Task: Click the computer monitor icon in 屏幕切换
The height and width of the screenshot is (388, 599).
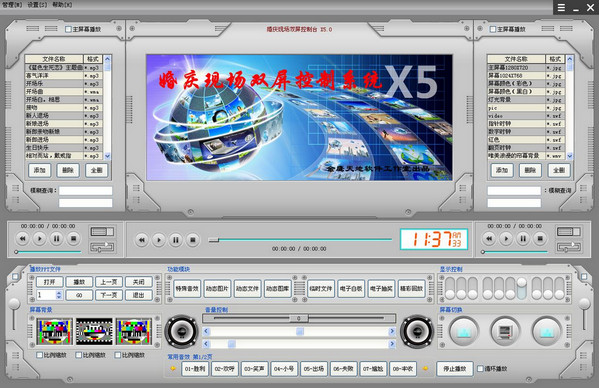Action: pyautogui.click(x=505, y=331)
